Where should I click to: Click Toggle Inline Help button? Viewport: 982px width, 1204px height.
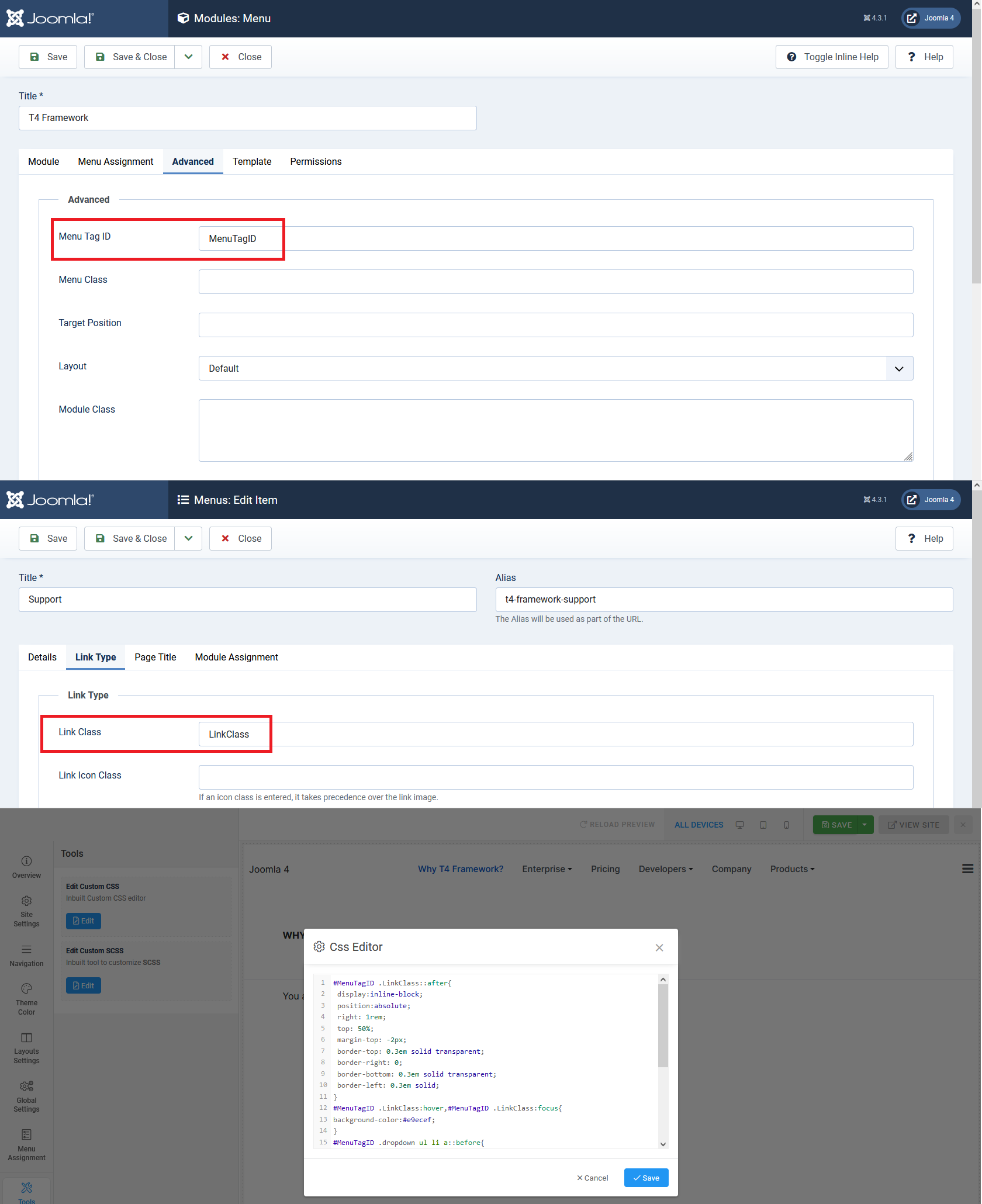(832, 57)
